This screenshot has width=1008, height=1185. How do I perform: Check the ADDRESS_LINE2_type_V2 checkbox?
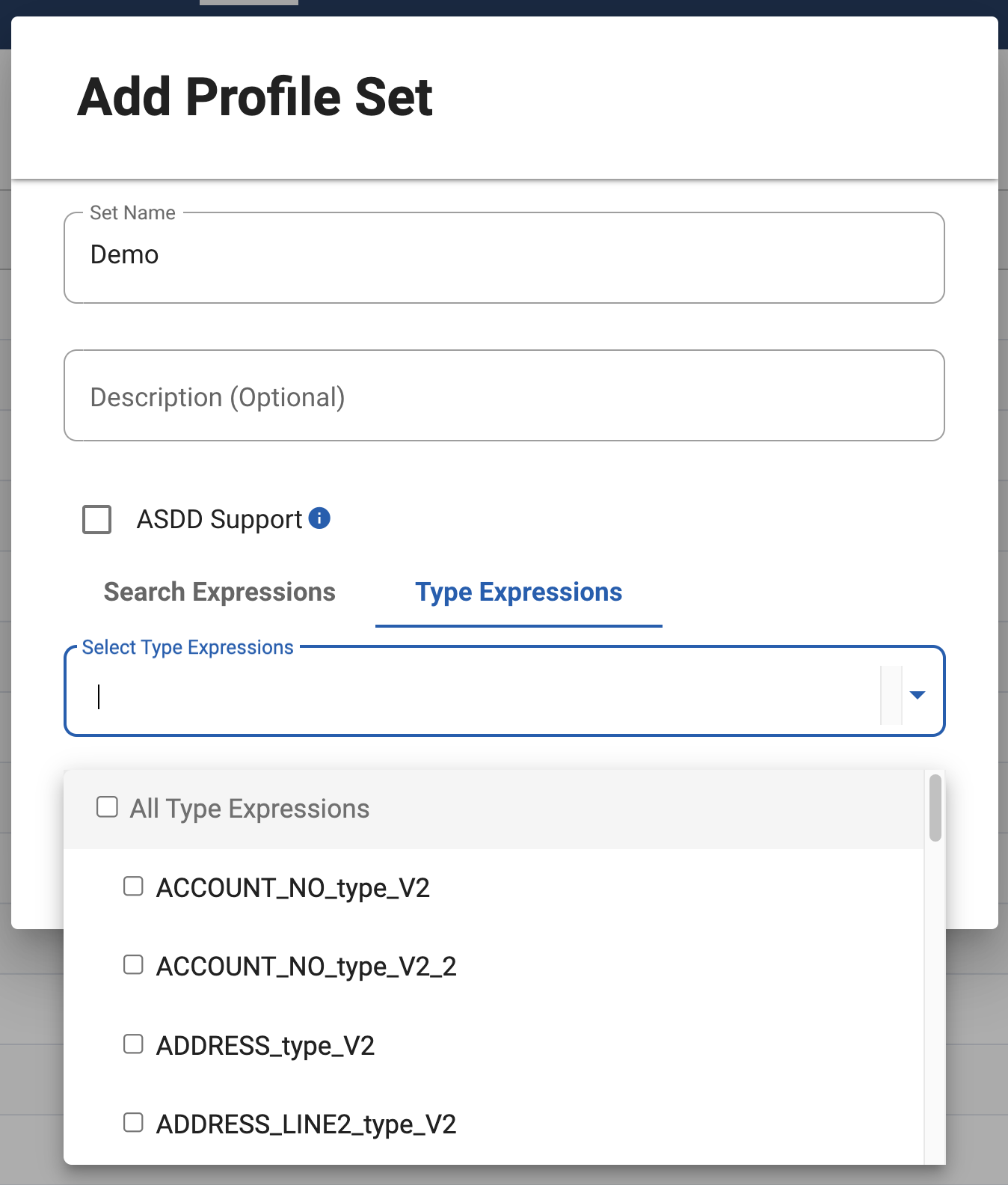[133, 1122]
